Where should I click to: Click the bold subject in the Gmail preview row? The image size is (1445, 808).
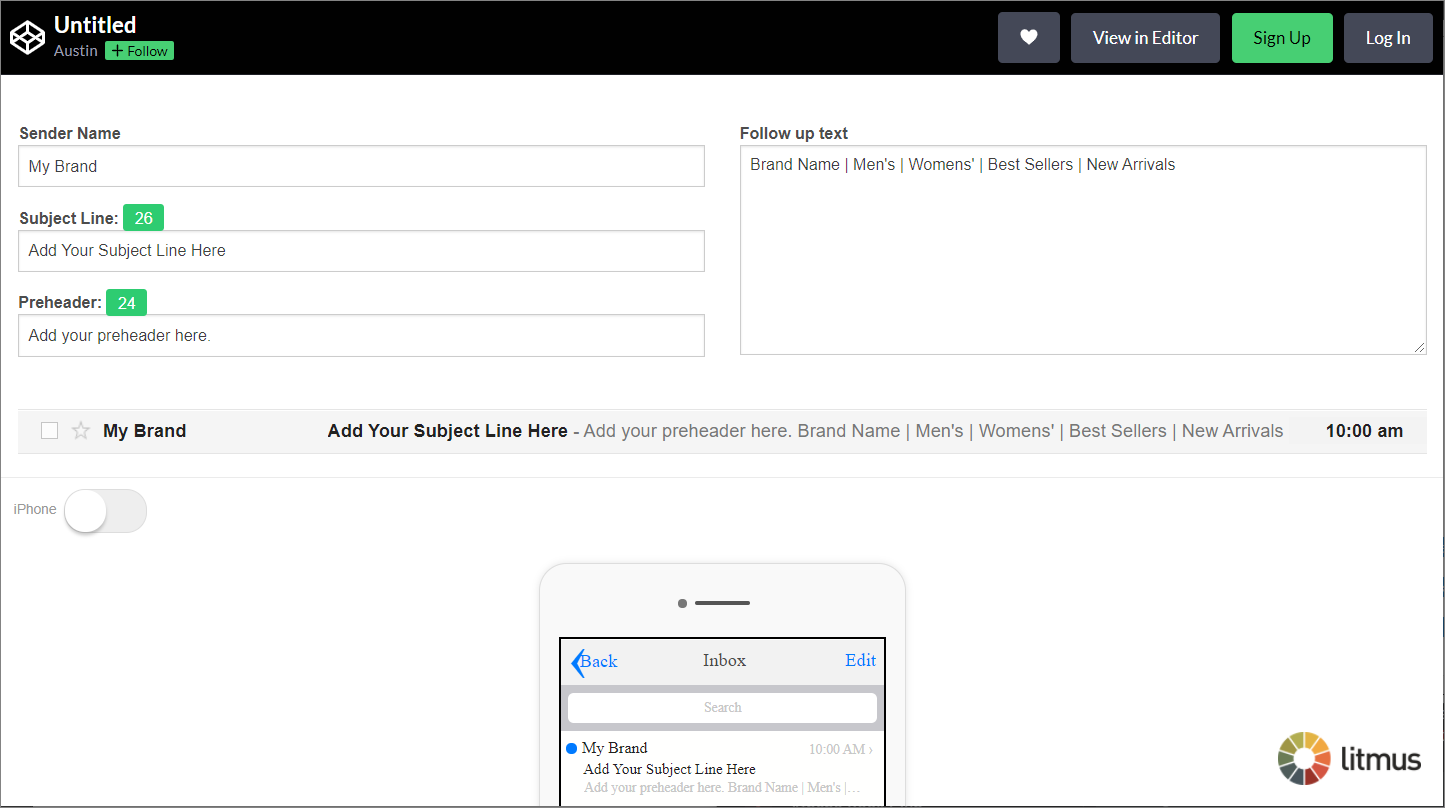coord(447,431)
